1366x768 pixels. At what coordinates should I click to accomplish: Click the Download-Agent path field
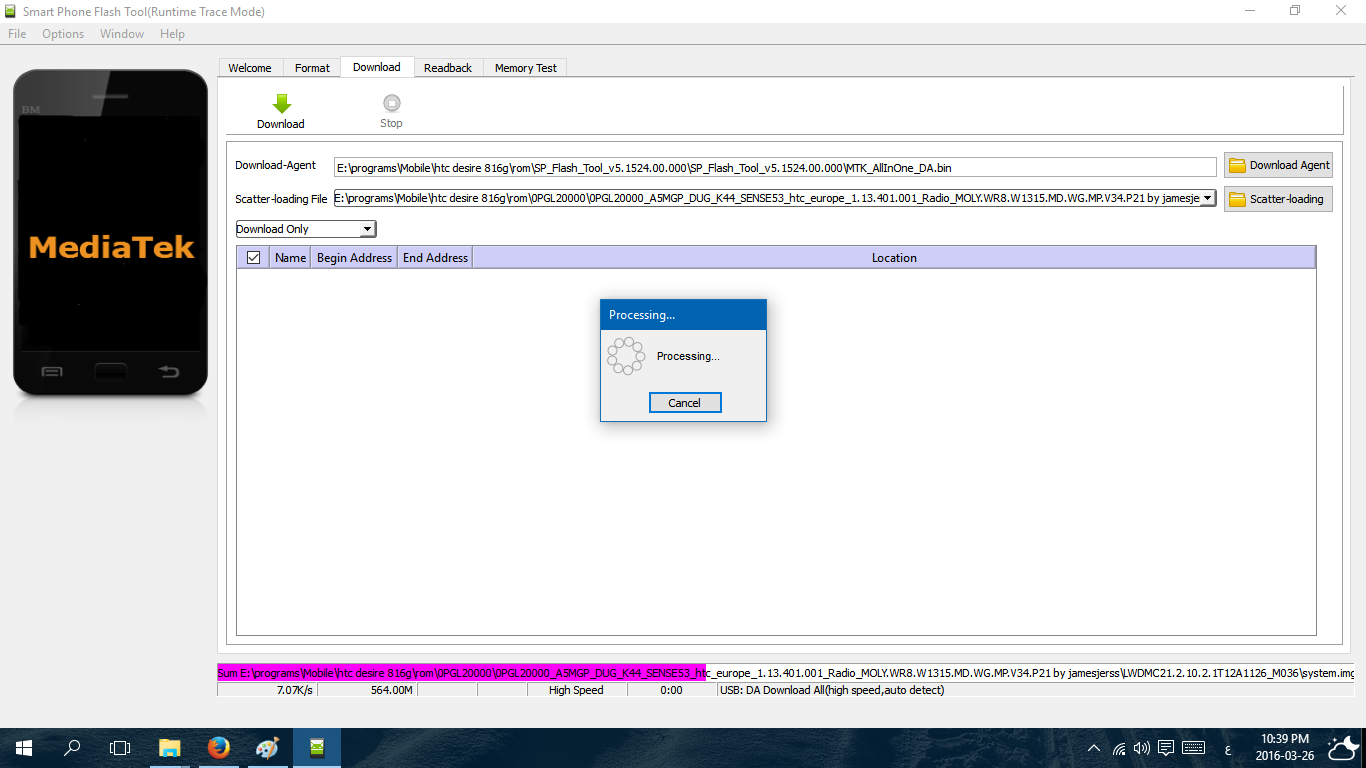(x=775, y=167)
